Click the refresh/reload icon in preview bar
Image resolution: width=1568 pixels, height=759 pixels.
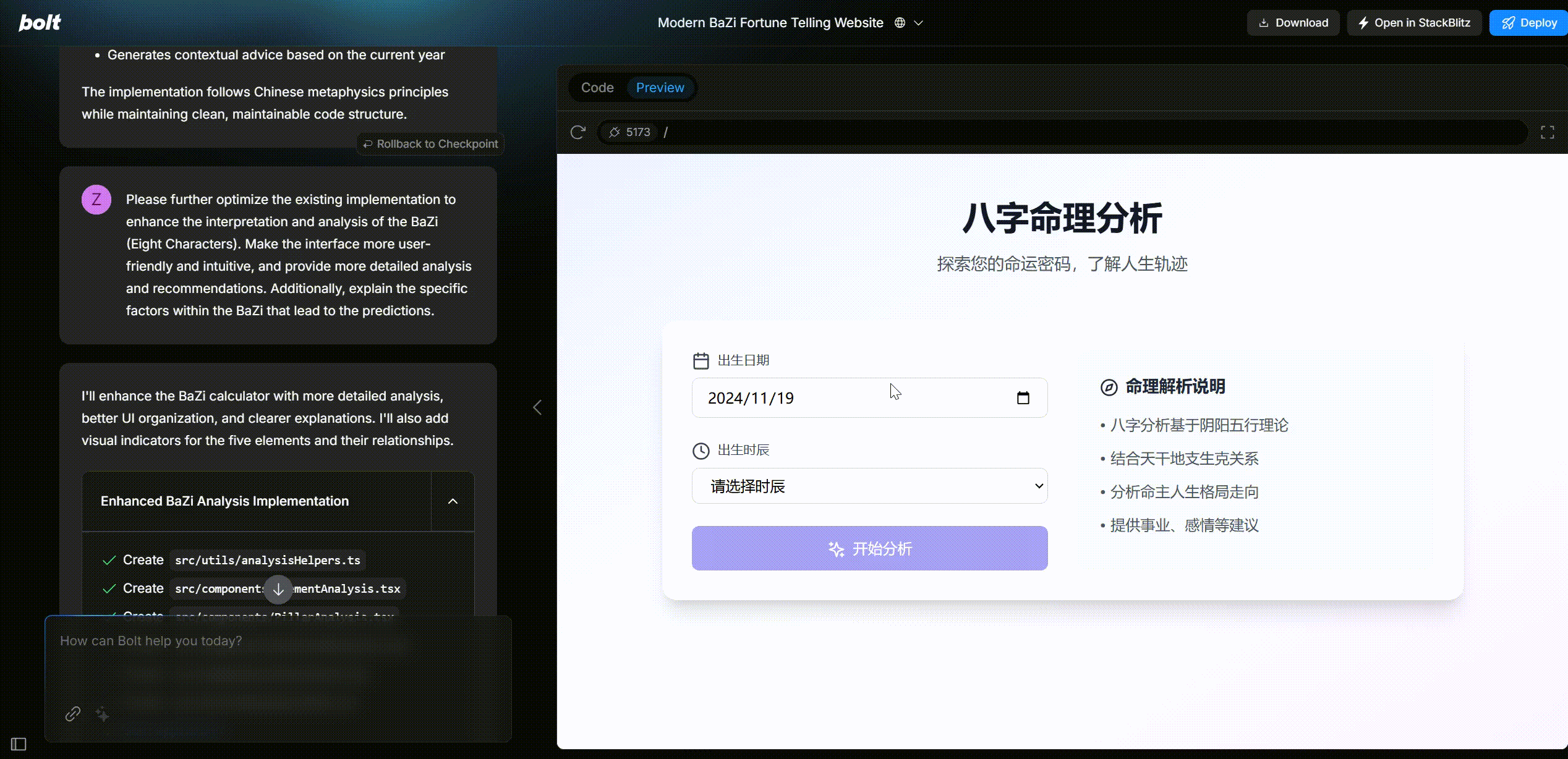coord(578,132)
